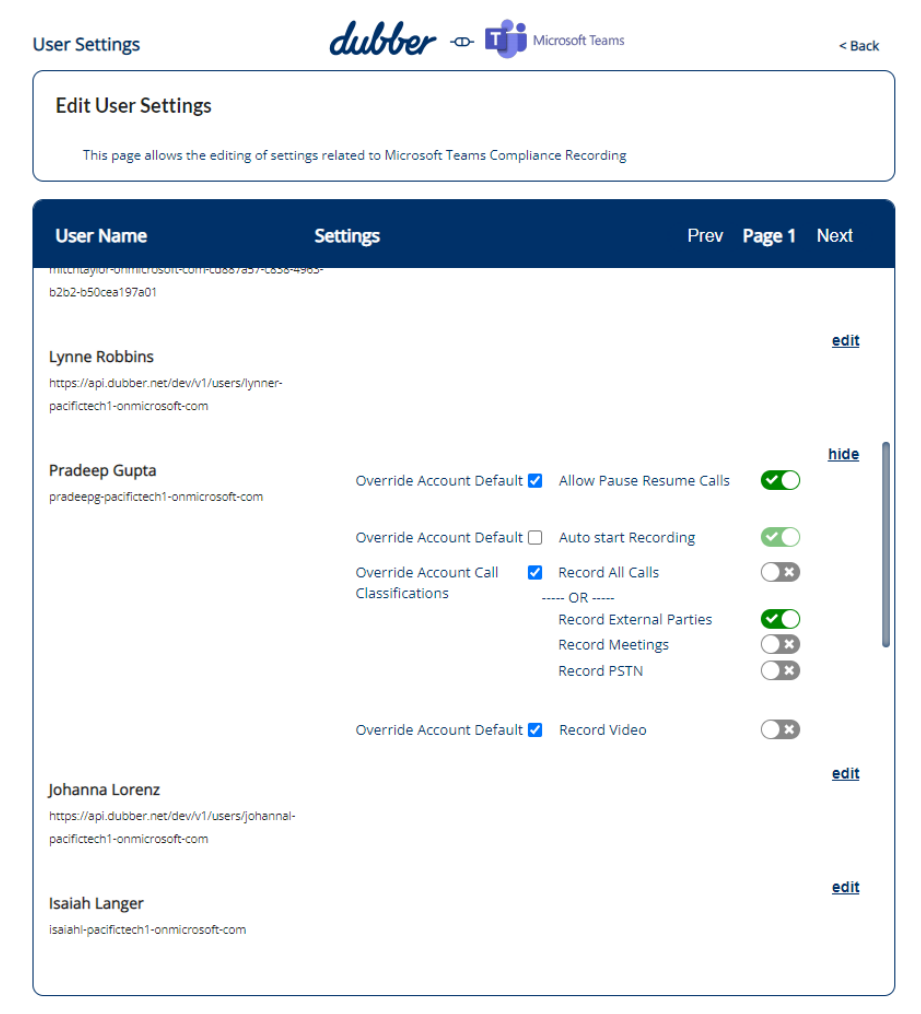The width and height of the screenshot is (921, 1014).
Task: Click isaiahl-pacifictech1-onmicrosoft-com identifier
Action: tap(147, 929)
